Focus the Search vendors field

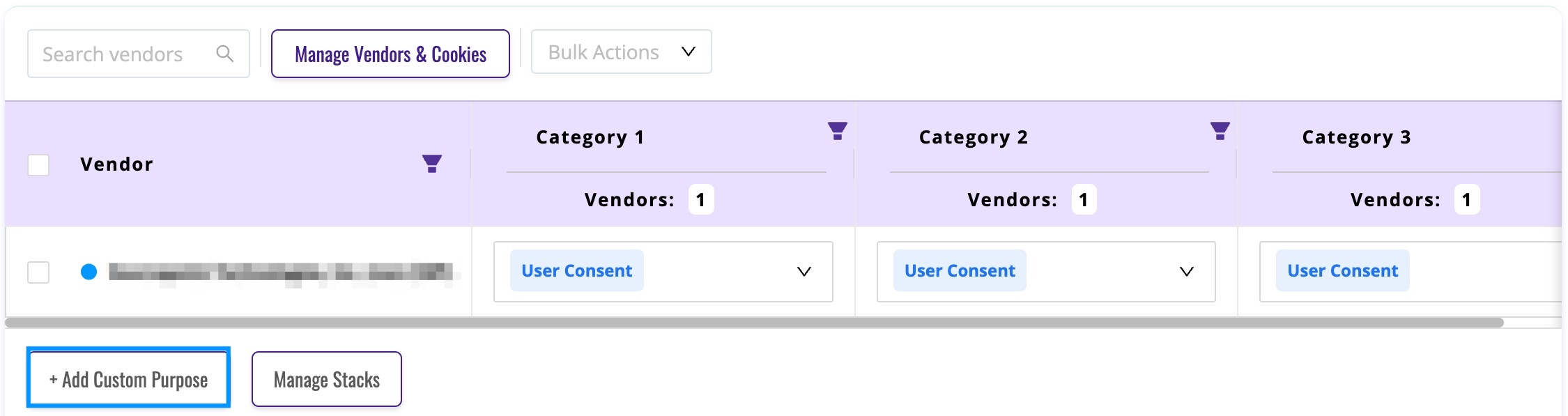coord(139,54)
